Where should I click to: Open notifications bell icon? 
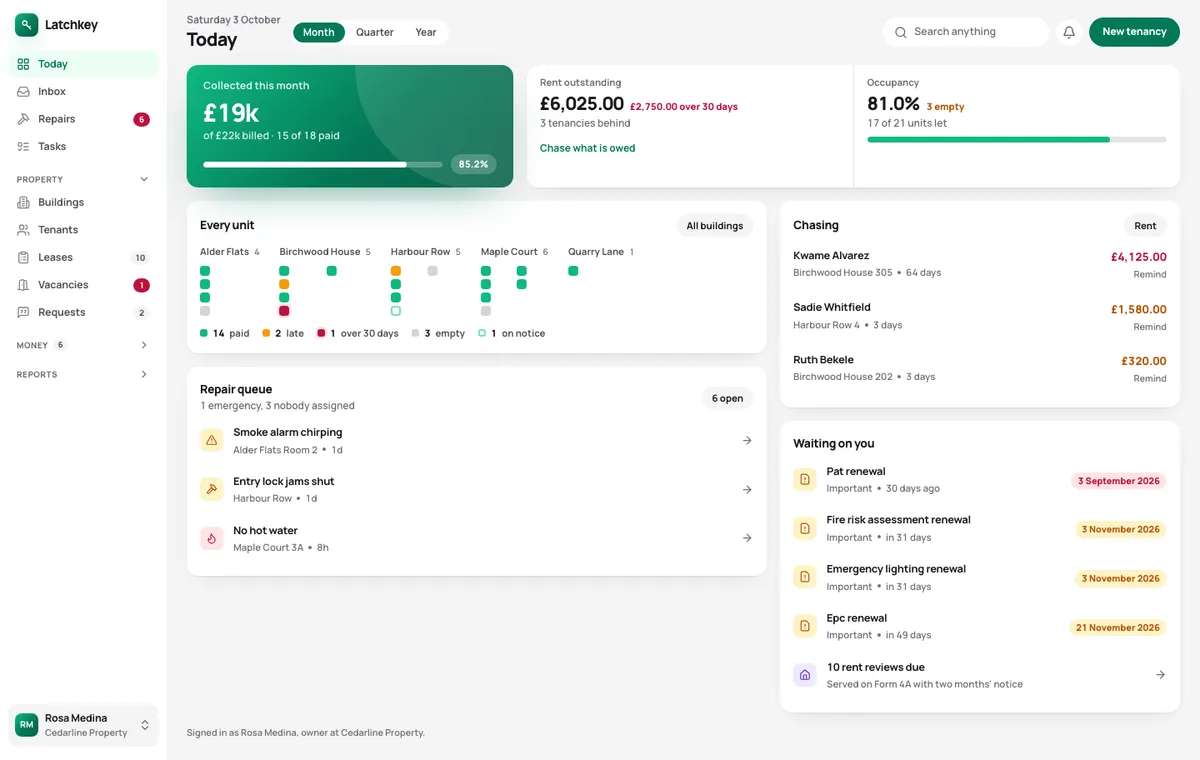[x=1069, y=32]
